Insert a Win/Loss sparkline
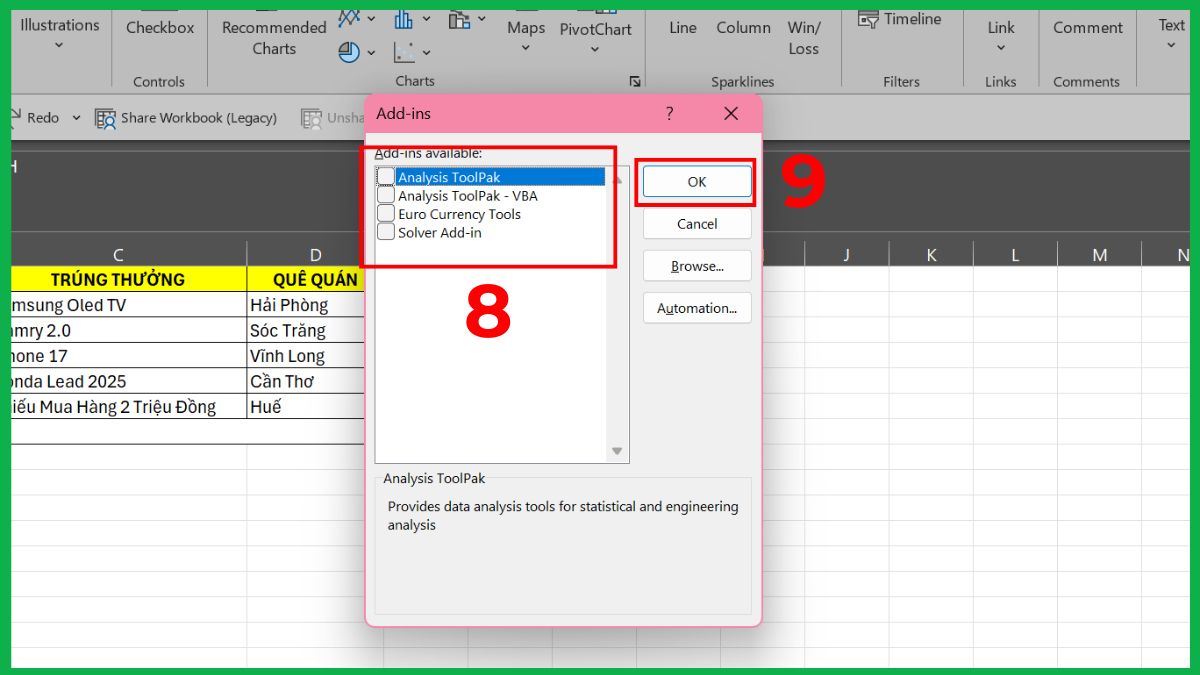This screenshot has height=675, width=1200. click(x=804, y=37)
